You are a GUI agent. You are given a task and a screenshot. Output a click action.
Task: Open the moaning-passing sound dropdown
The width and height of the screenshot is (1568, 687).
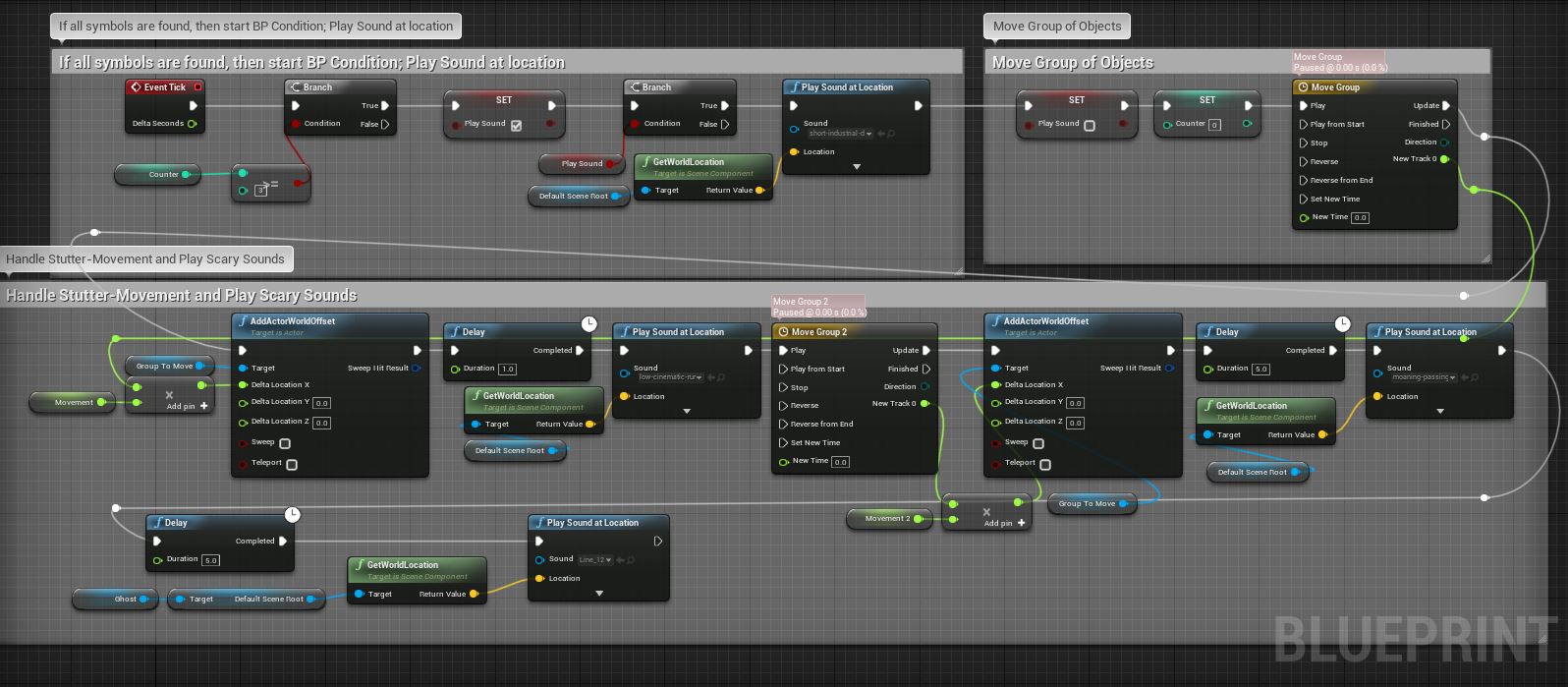[1425, 377]
